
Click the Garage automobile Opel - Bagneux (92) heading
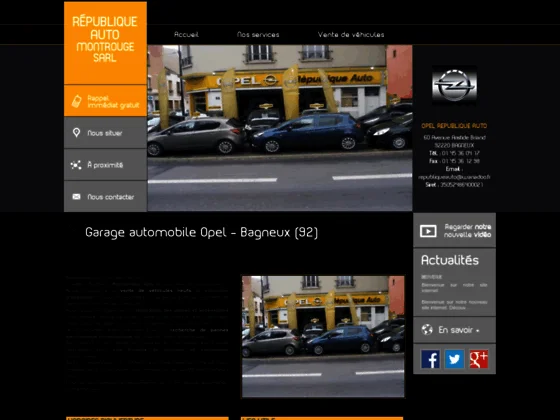tap(201, 232)
